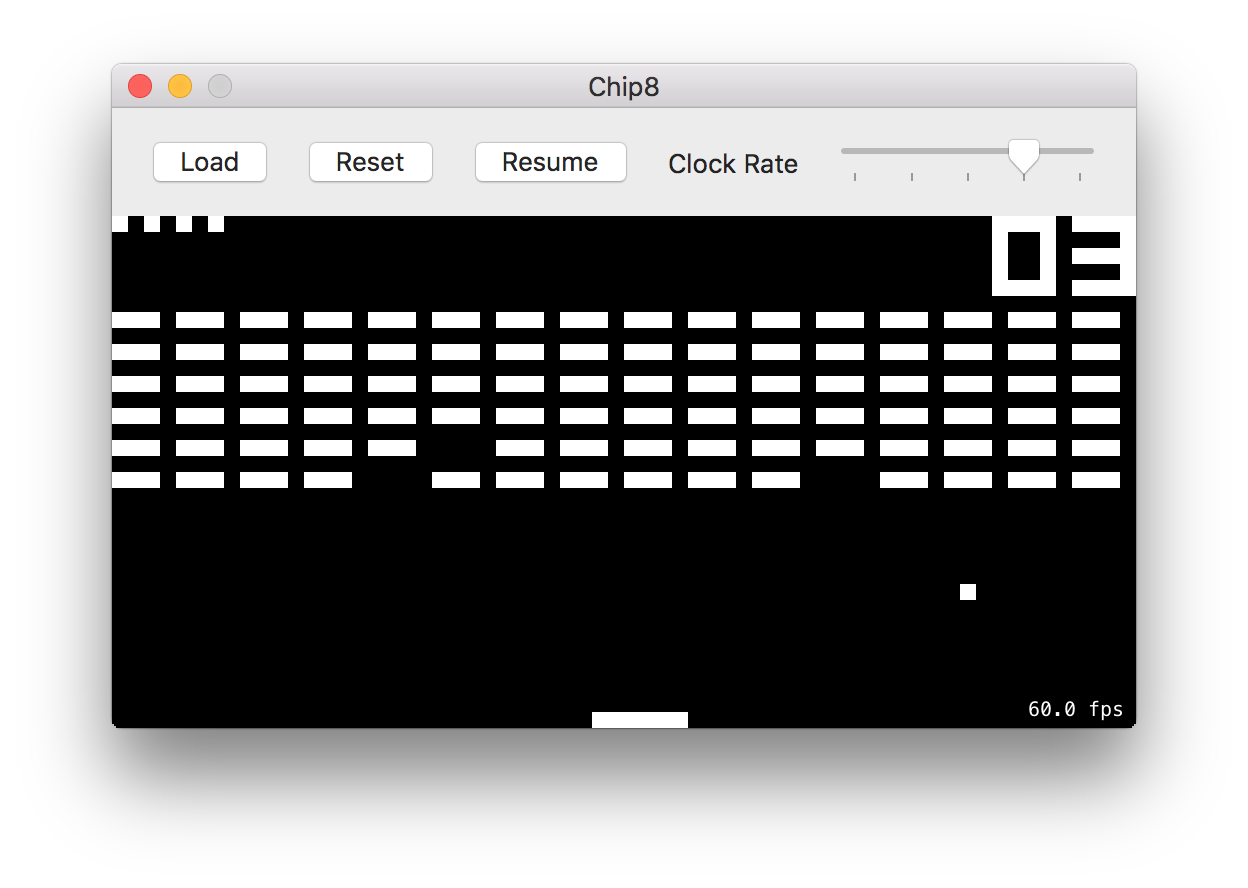
Task: Click the white ball in game display
Action: click(968, 592)
